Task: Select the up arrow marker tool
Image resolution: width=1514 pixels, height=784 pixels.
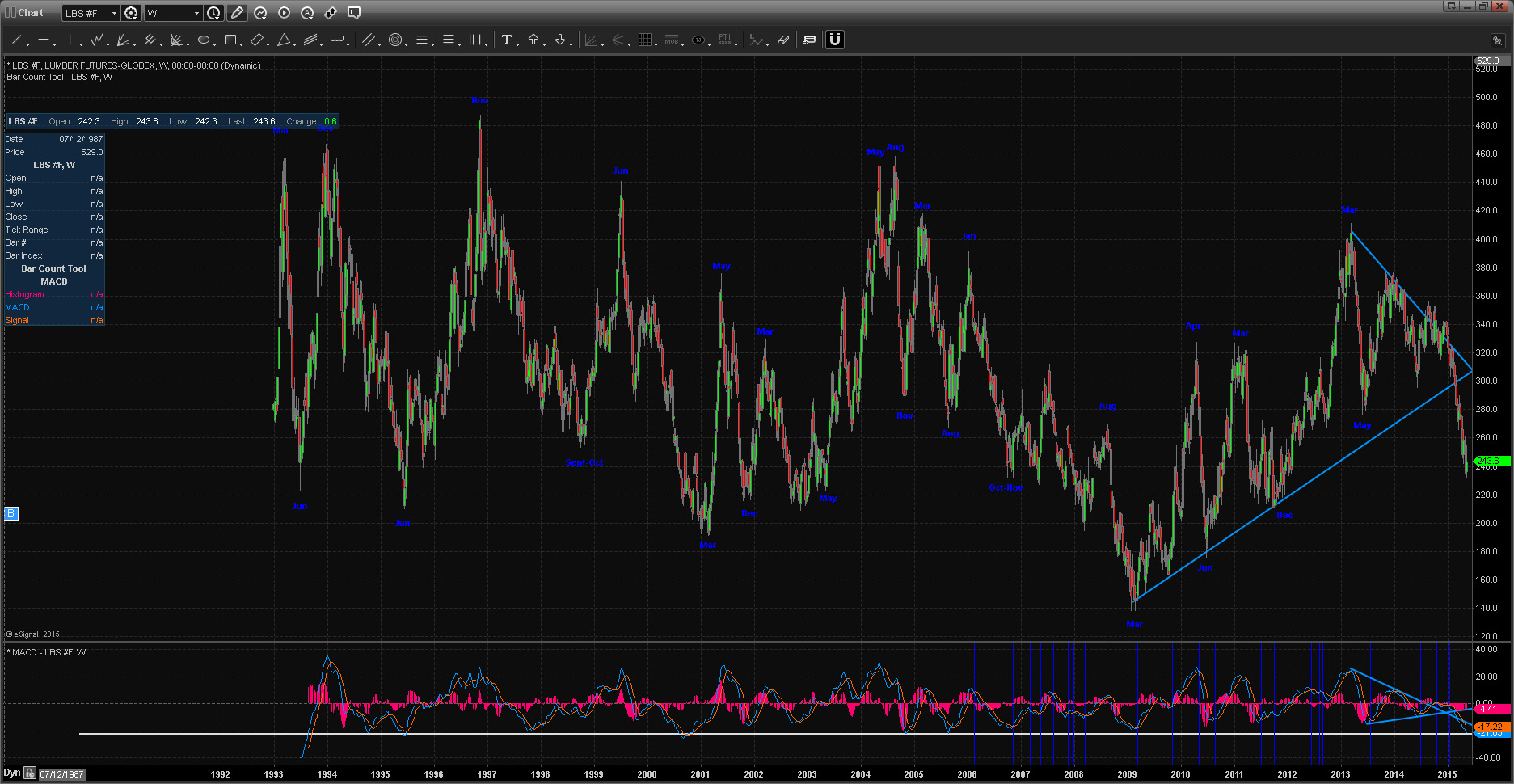Action: tap(533, 40)
